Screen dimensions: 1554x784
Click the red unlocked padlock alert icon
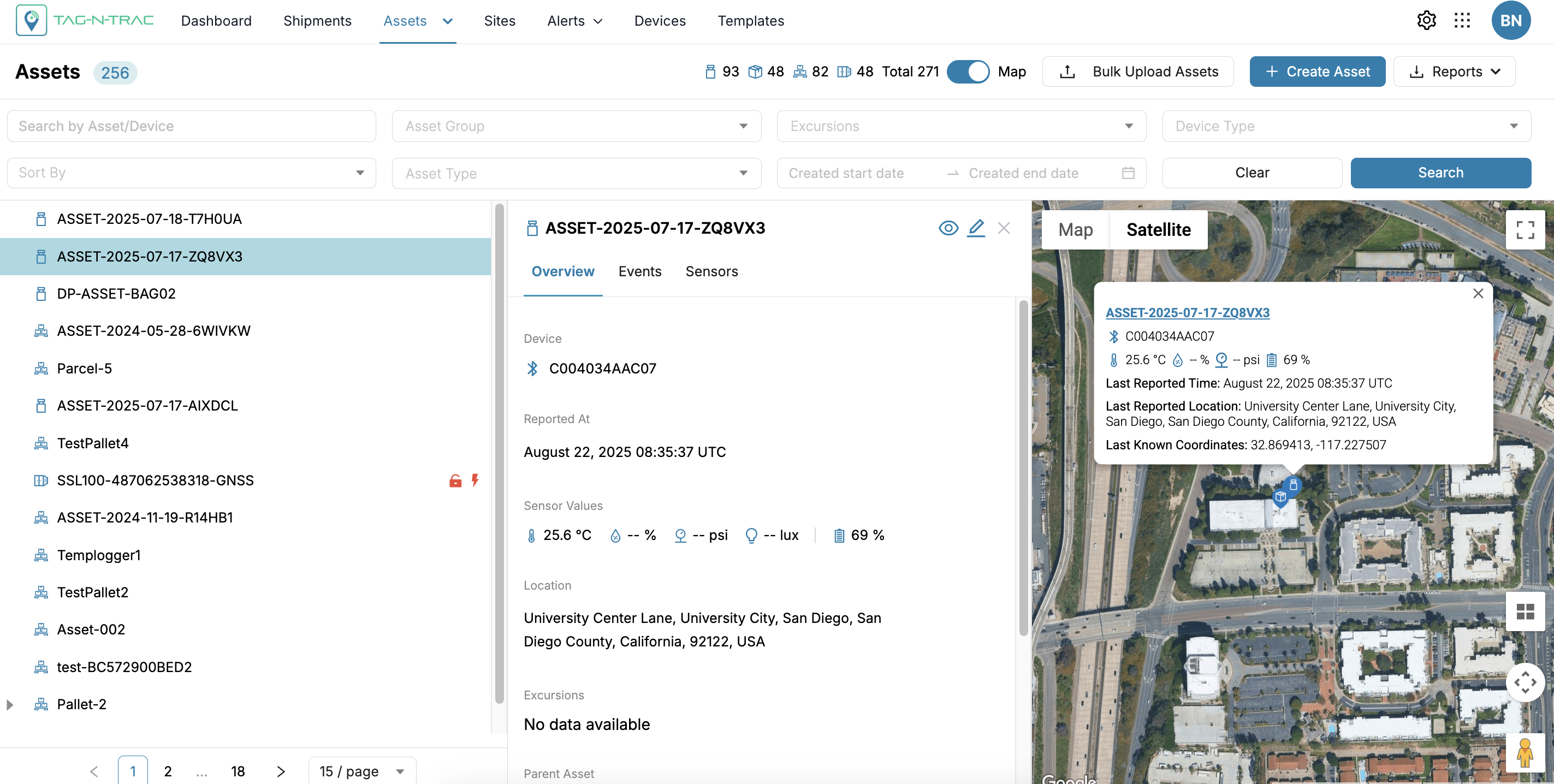455,480
